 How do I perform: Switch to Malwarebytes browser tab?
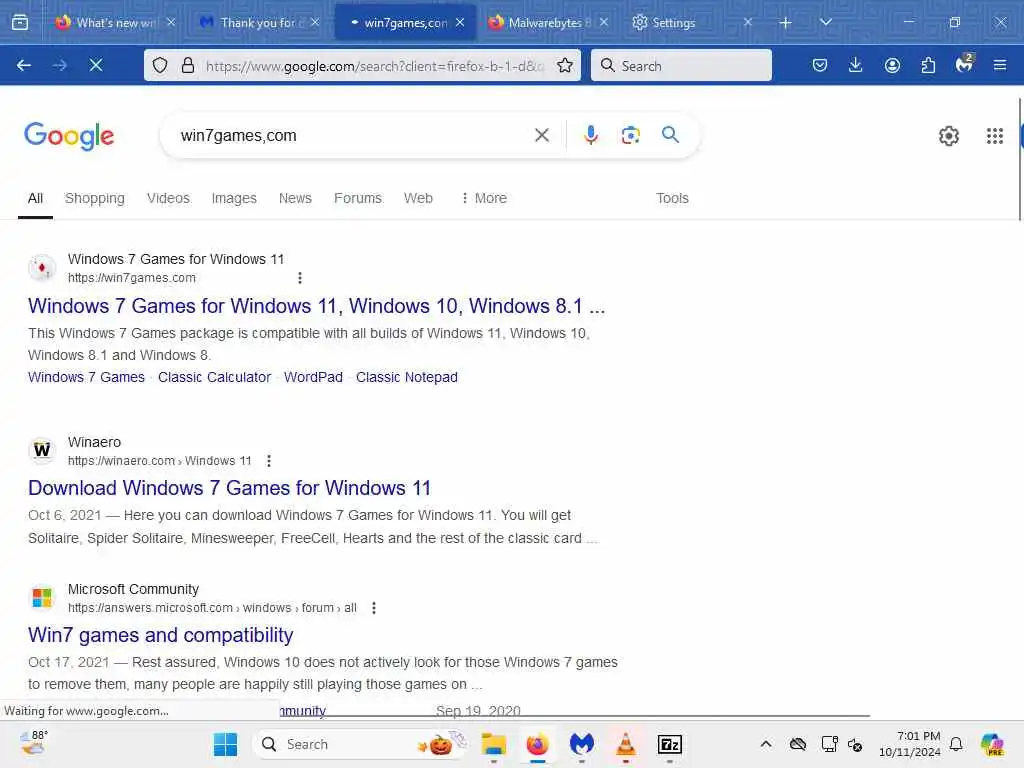[547, 22]
